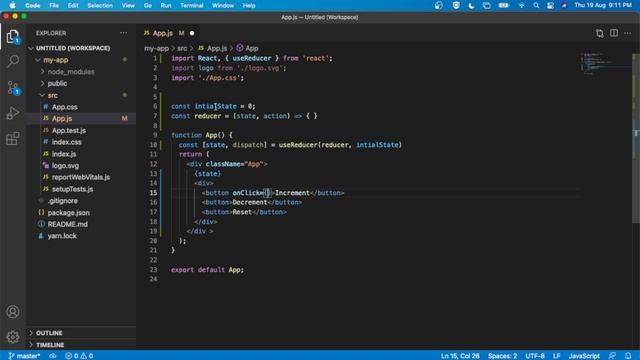Screen dimensions: 640x360
Task: Split the editor to the right
Action: point(613,33)
